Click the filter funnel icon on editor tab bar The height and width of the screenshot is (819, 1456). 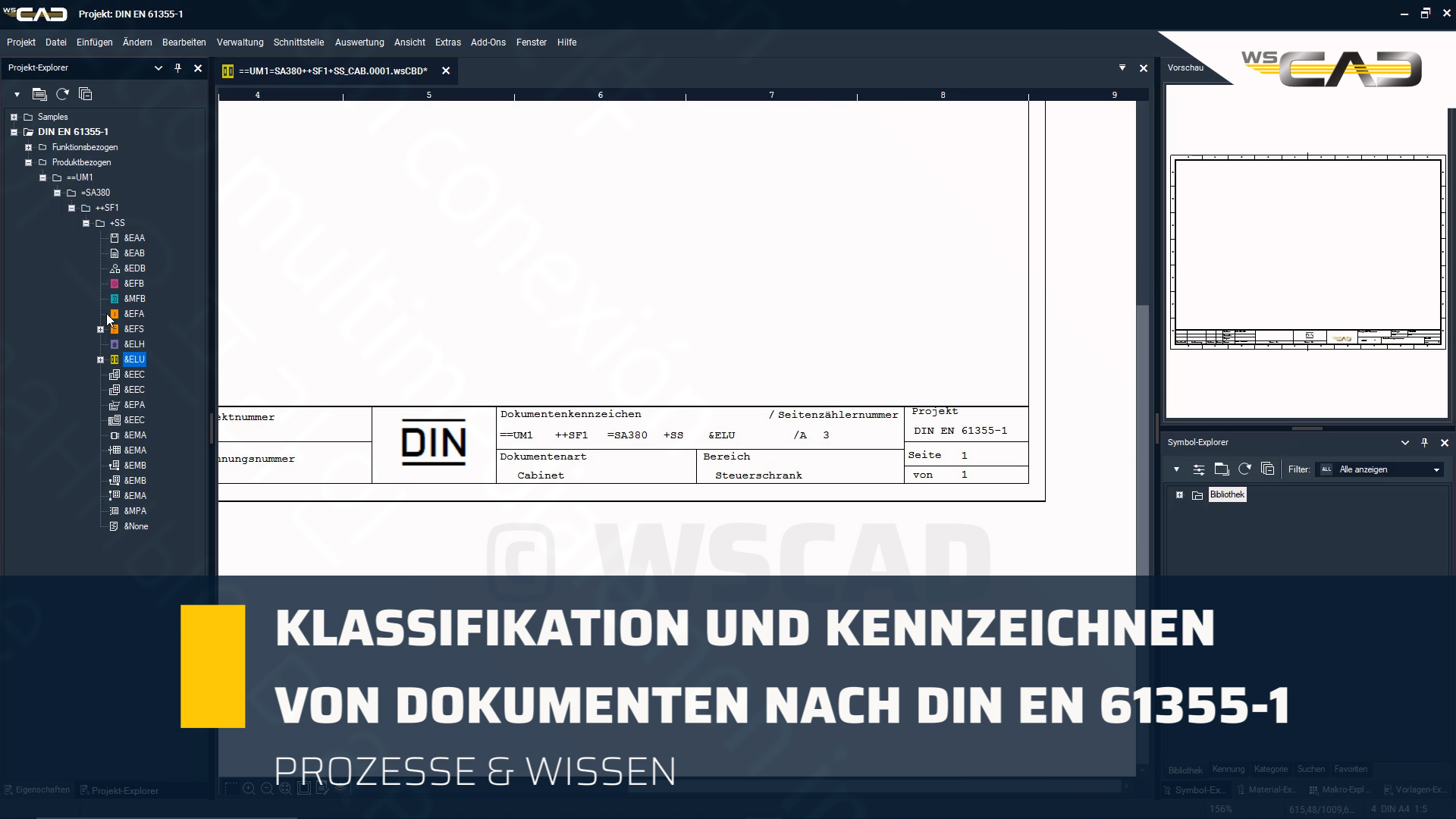(x=1122, y=68)
